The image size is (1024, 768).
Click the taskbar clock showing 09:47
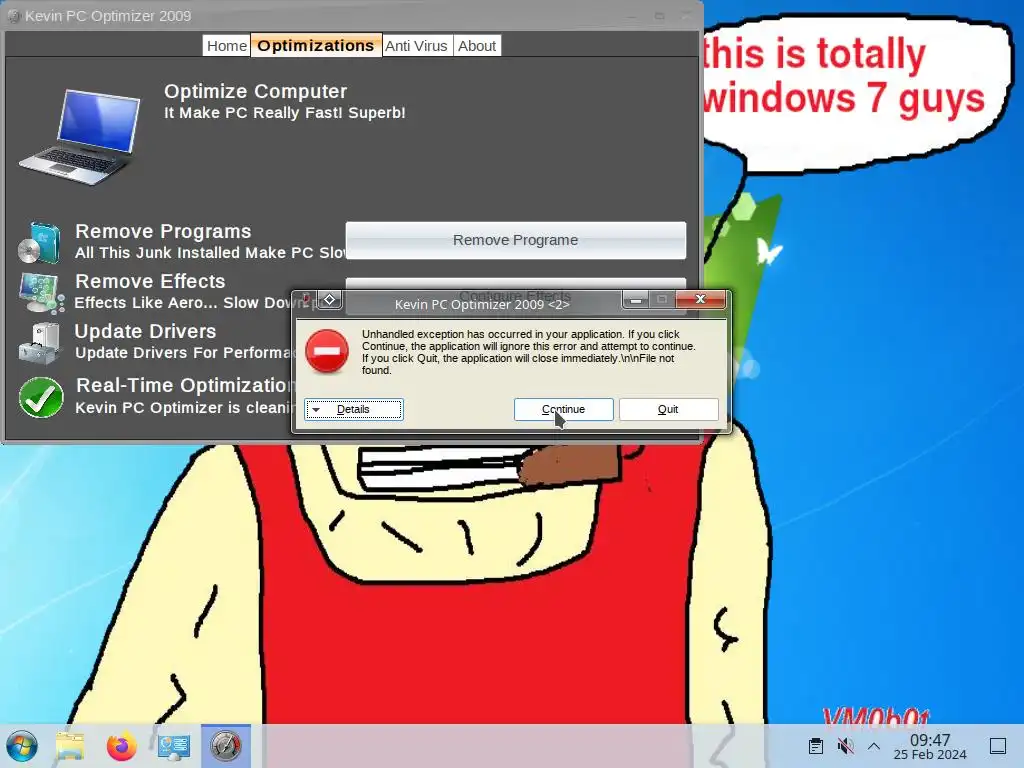pyautogui.click(x=930, y=746)
